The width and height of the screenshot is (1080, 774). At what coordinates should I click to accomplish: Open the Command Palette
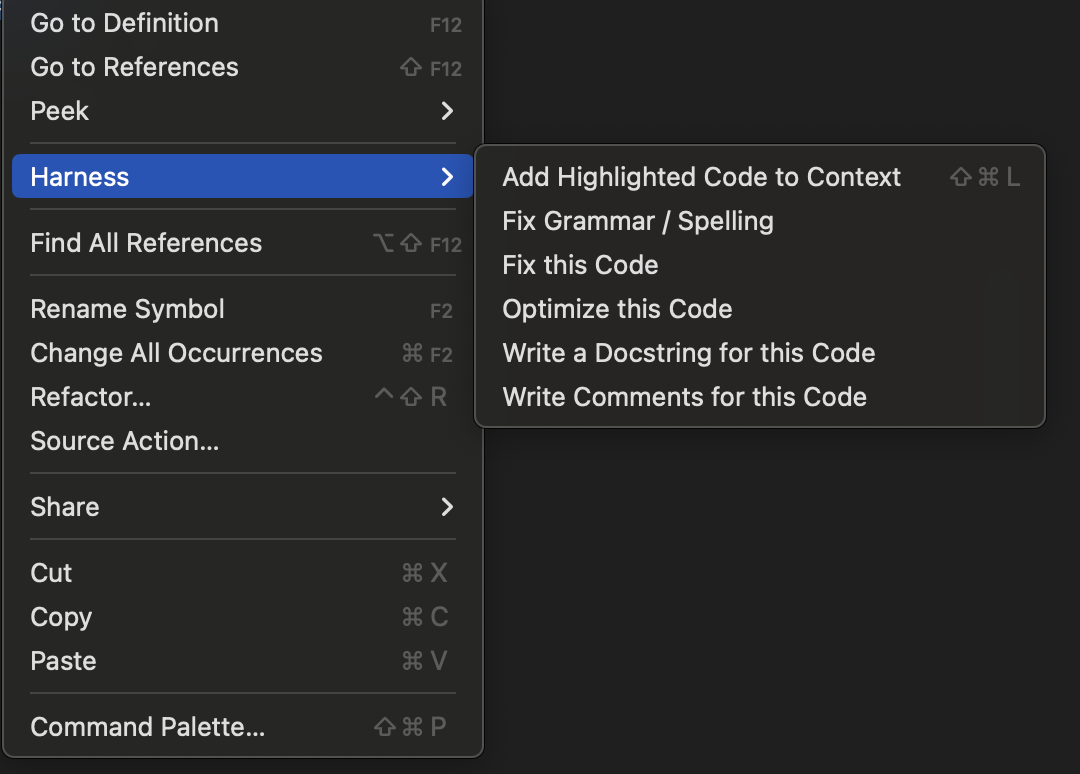coord(147,727)
